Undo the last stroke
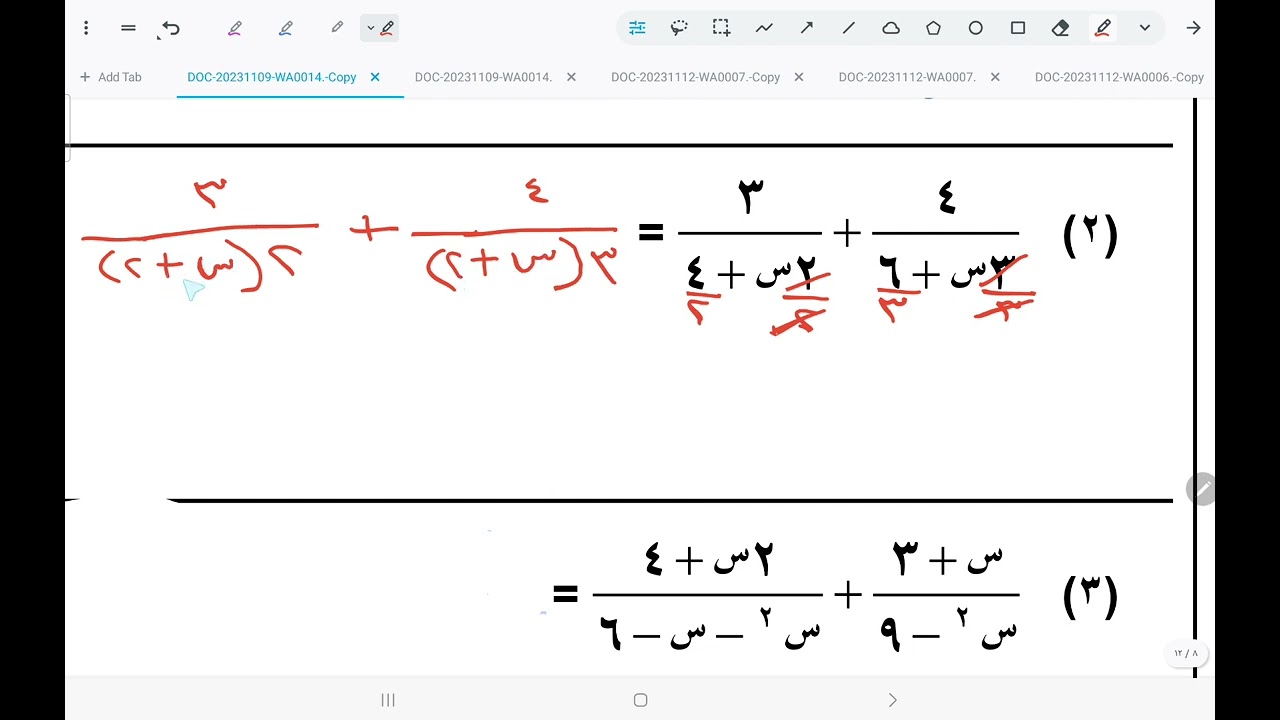The height and width of the screenshot is (720, 1280). pos(170,29)
